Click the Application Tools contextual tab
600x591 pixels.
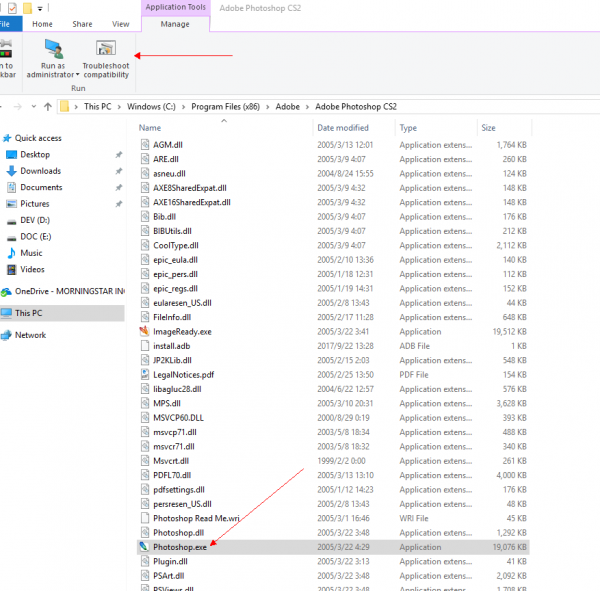[176, 7]
